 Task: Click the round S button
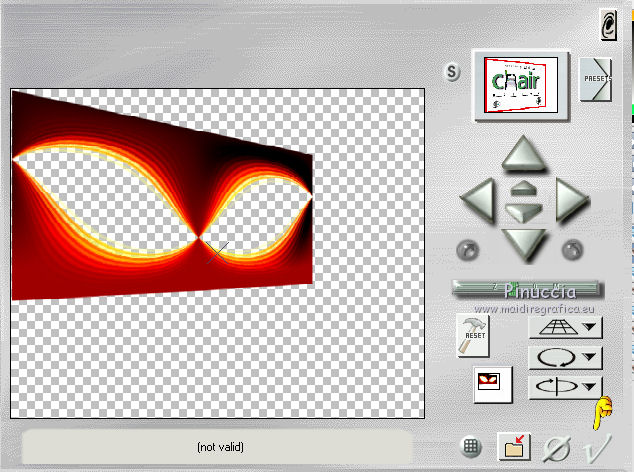click(x=452, y=72)
